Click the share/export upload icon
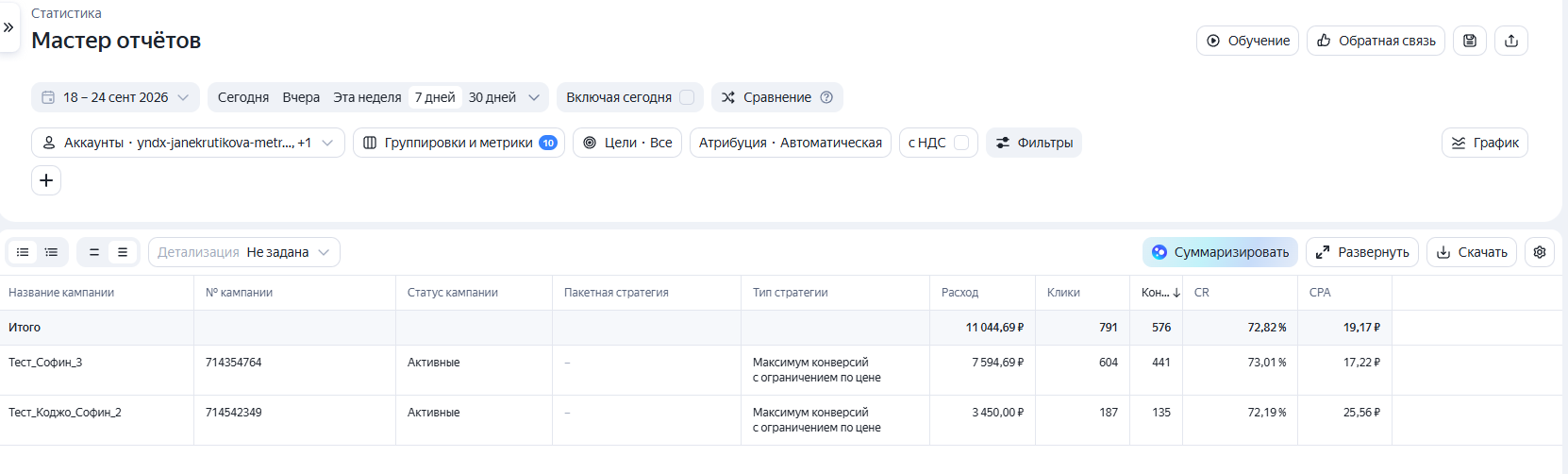 click(x=1511, y=41)
